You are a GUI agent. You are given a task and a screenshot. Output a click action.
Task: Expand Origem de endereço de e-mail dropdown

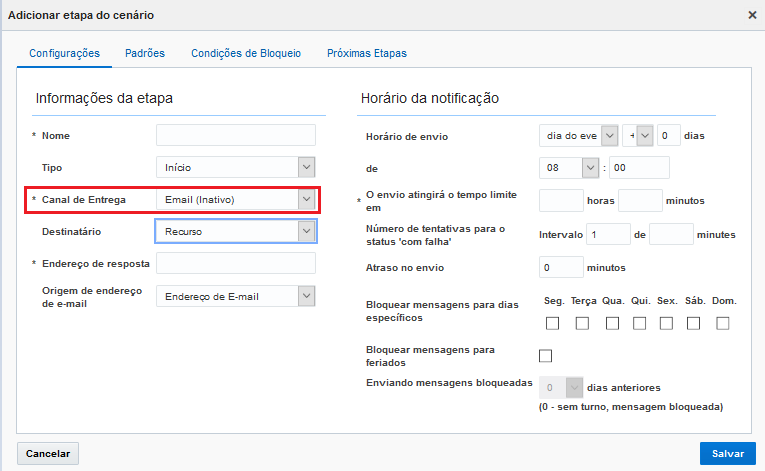click(306, 296)
